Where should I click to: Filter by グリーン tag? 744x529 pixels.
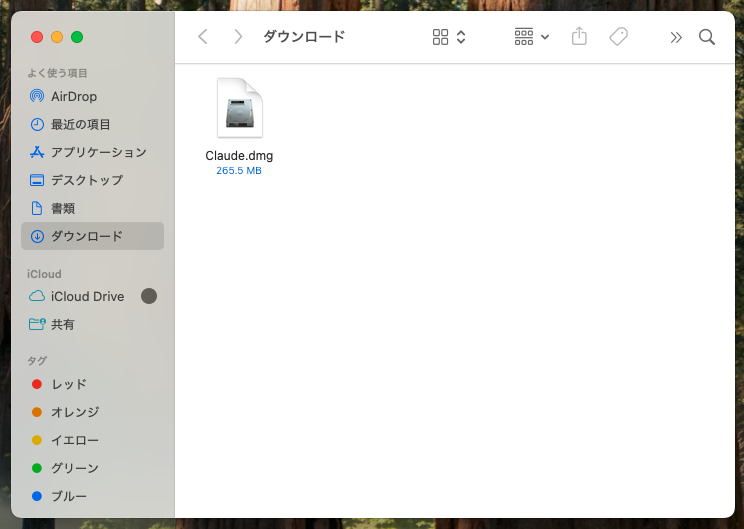coord(93,468)
